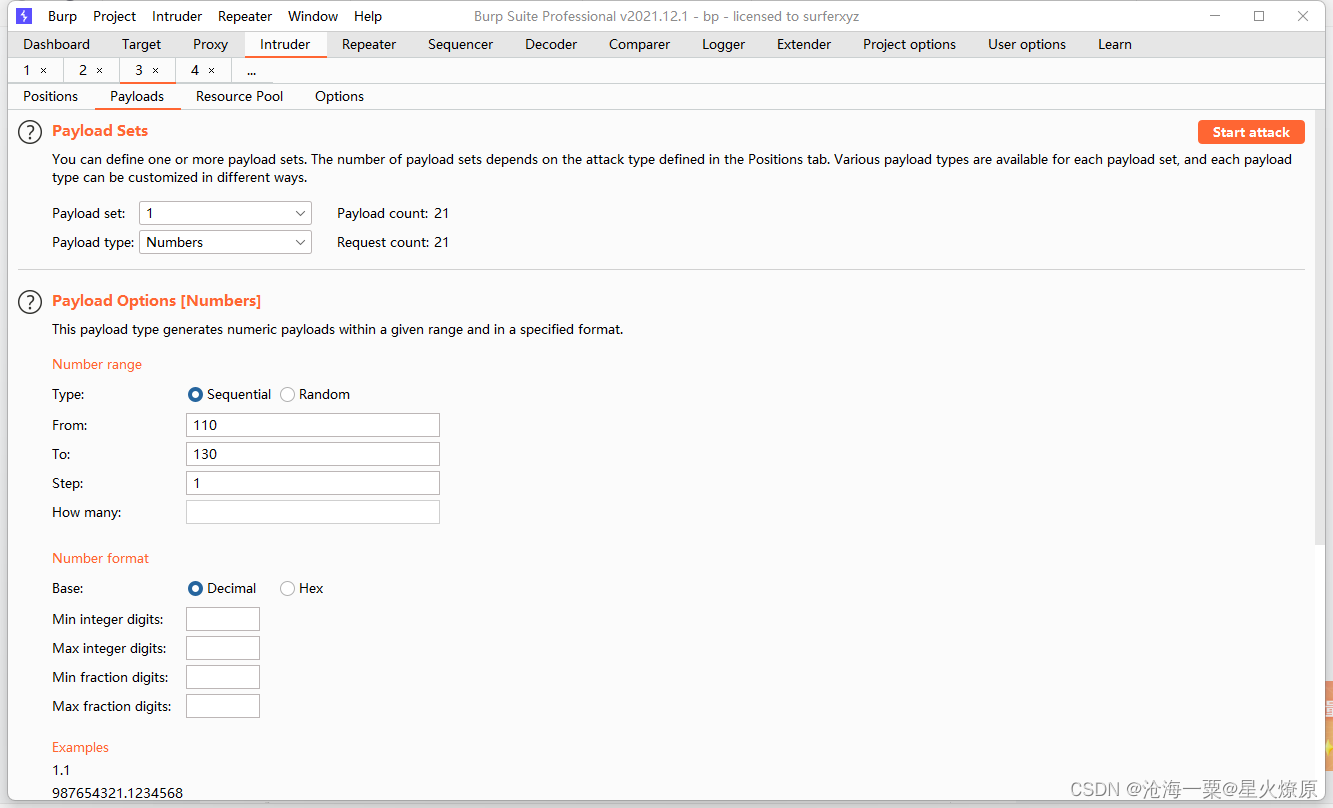Switch to the Sequencer tab
This screenshot has width=1333, height=808.
(x=460, y=44)
